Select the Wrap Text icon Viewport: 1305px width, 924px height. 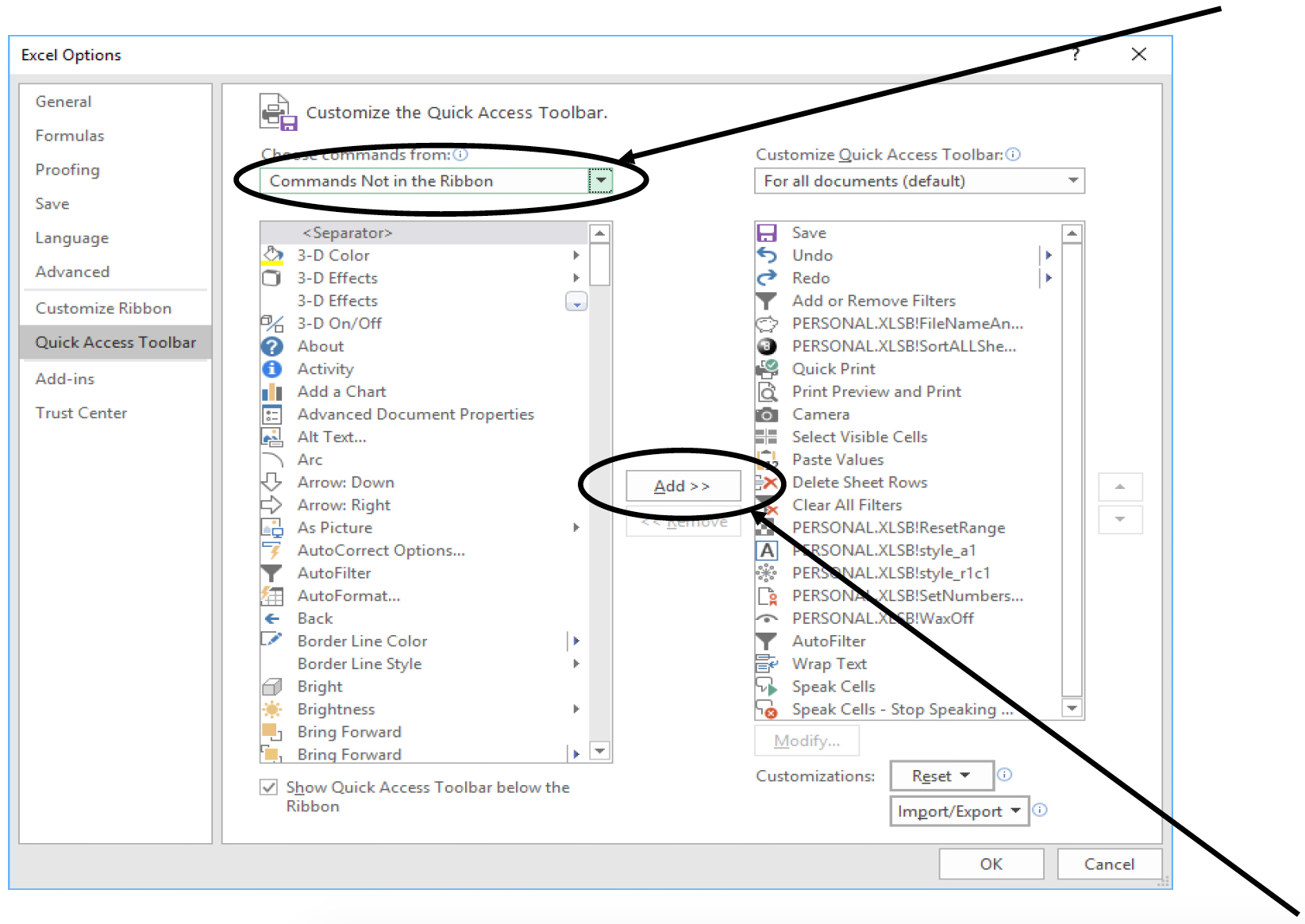click(x=767, y=664)
